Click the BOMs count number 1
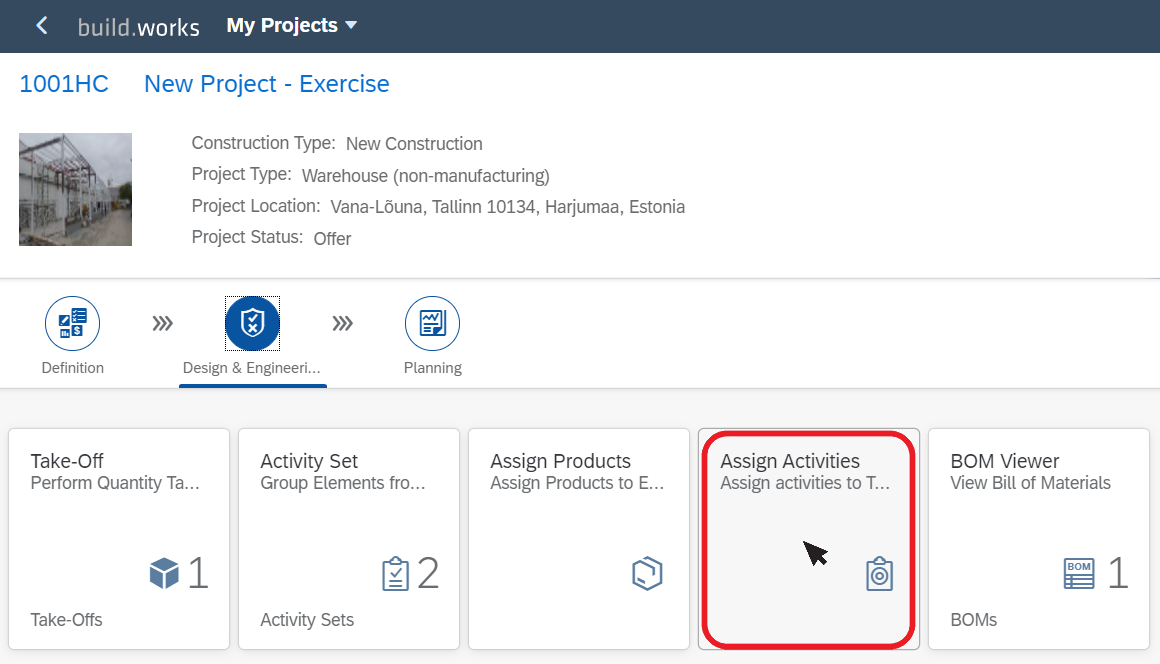 point(1119,573)
